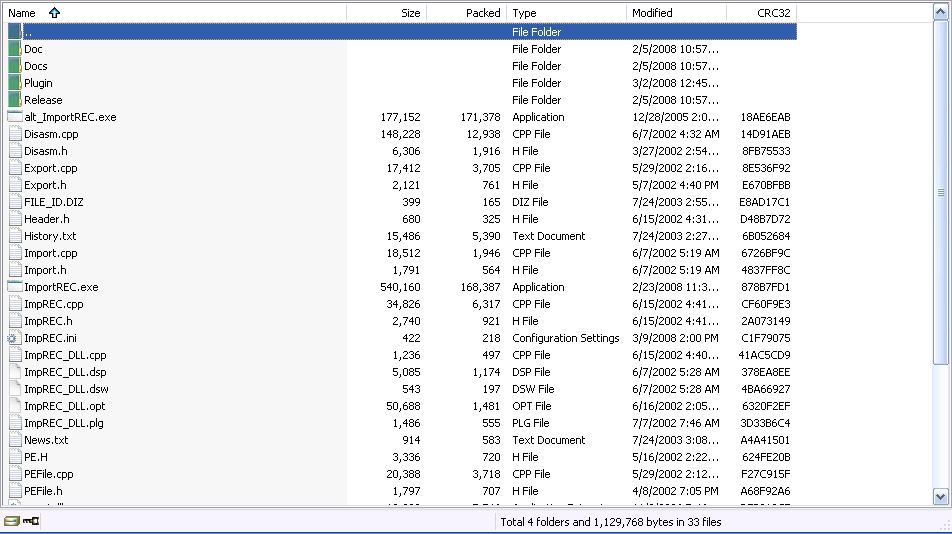Click the scroll down arrow of the file list
This screenshot has height=534, width=952.
[940, 496]
